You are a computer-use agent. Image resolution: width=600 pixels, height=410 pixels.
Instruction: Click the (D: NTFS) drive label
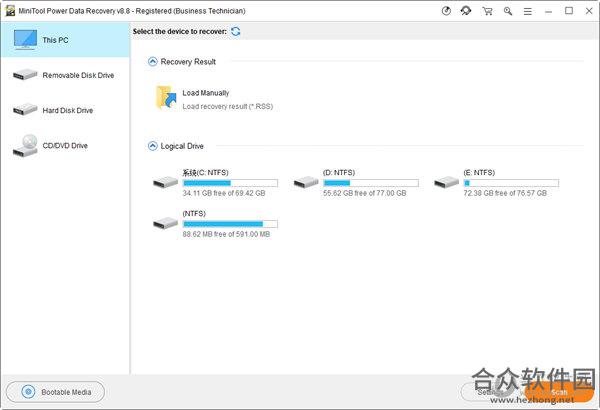click(x=339, y=173)
